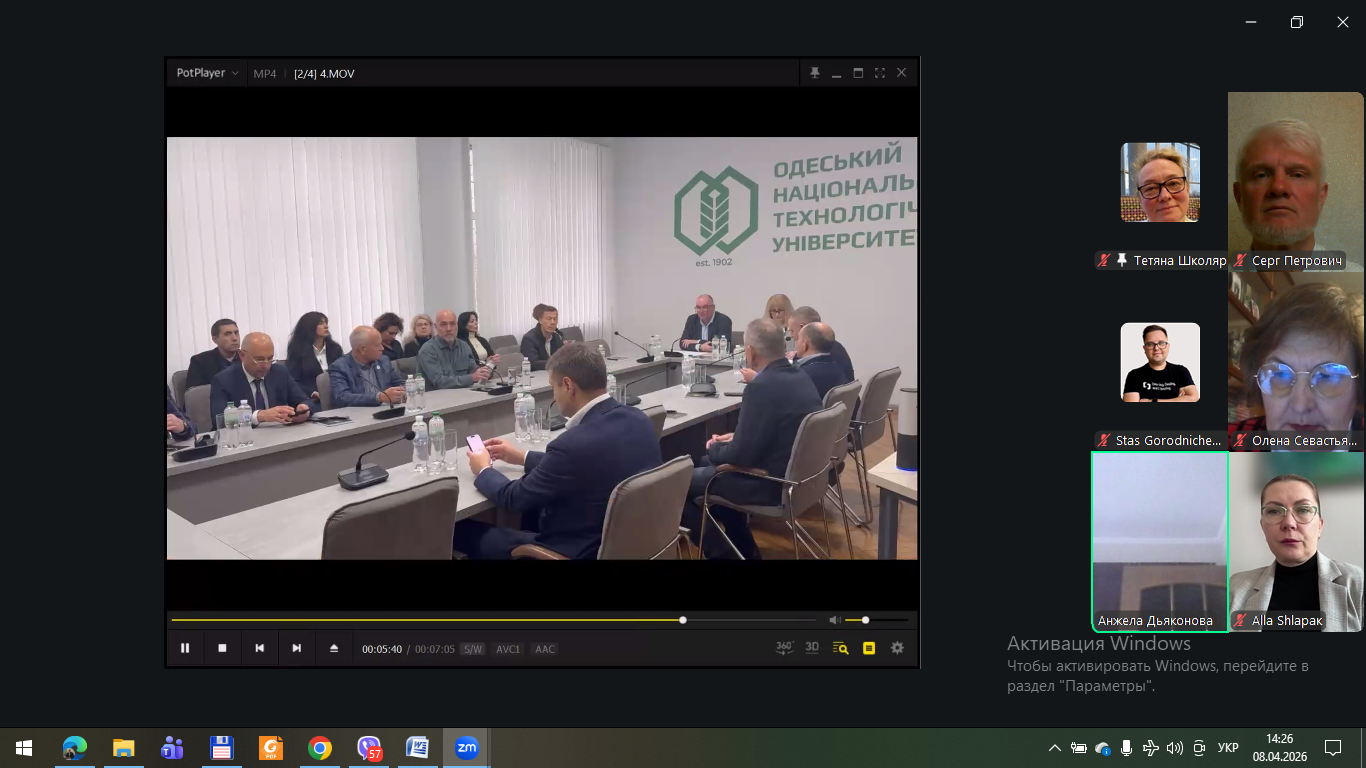Mute audio with the speaker icon

point(835,620)
